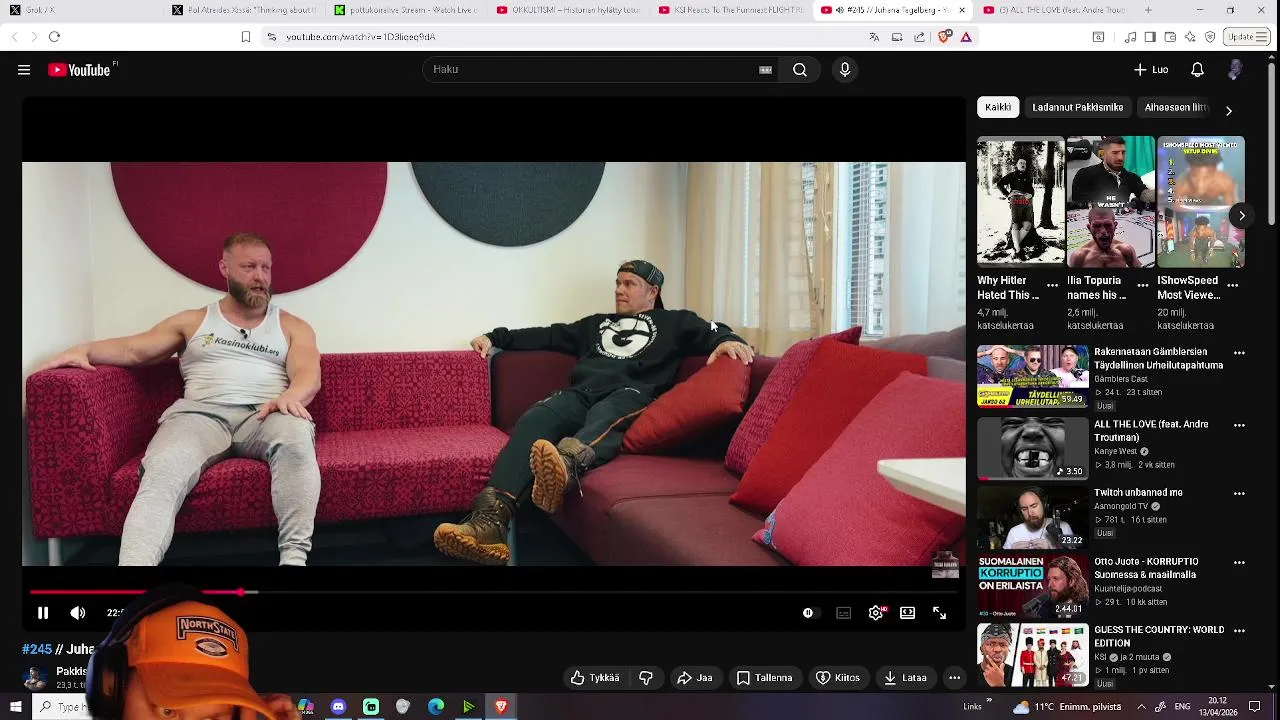The image size is (1280, 720).
Task: Start voice search with microphone icon
Action: pos(845,70)
